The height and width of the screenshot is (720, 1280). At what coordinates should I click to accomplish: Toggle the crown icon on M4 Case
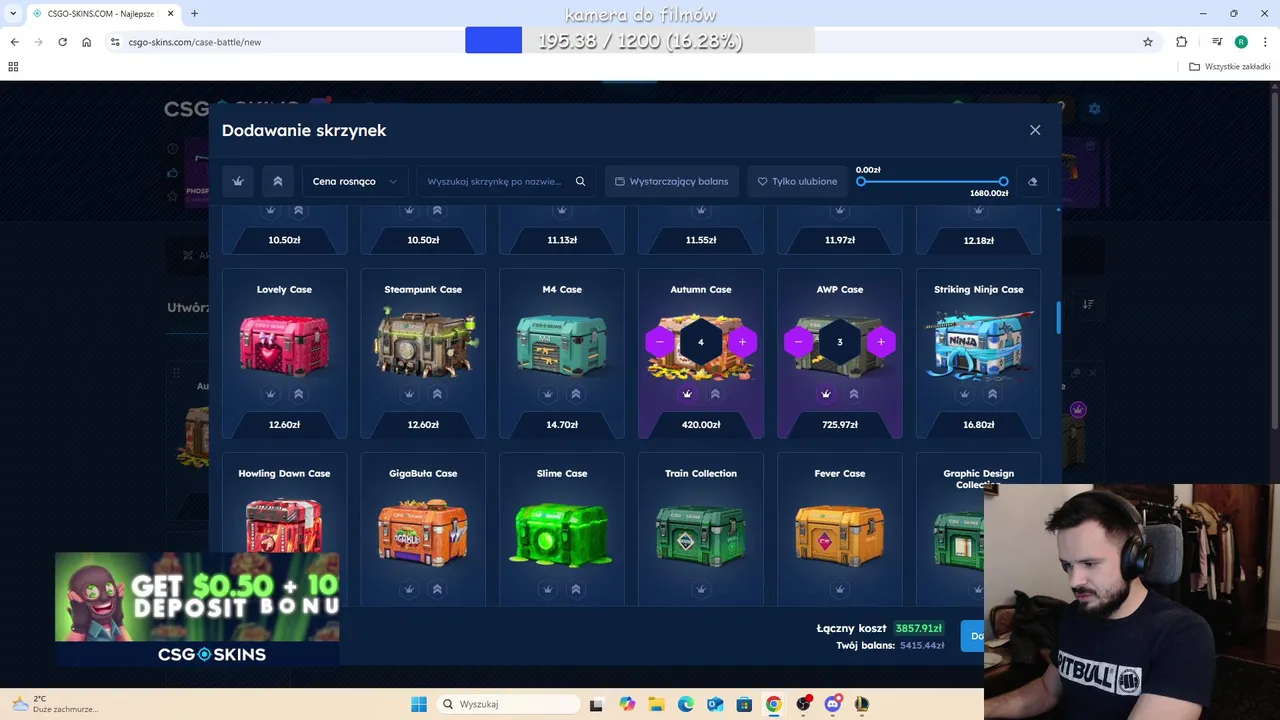548,394
